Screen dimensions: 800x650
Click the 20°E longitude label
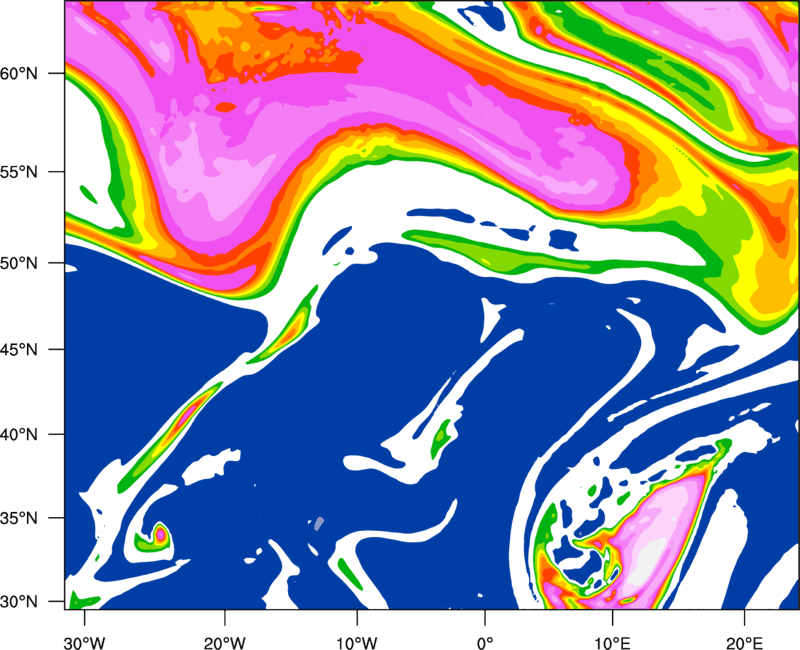point(744,643)
